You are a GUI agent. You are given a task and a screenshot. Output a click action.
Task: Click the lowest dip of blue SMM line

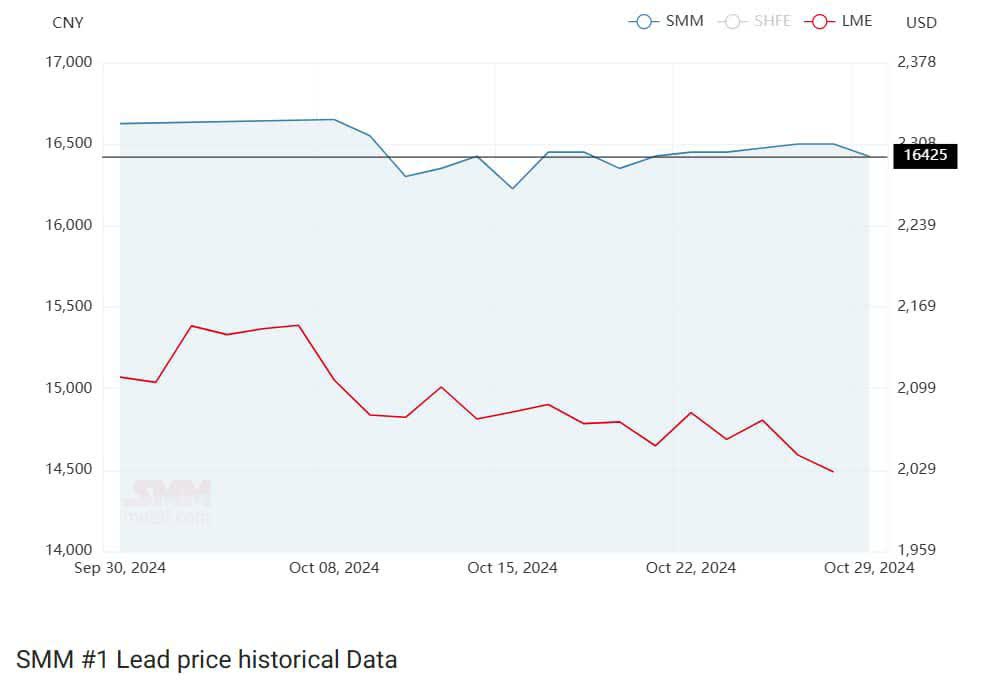pyautogui.click(x=513, y=188)
